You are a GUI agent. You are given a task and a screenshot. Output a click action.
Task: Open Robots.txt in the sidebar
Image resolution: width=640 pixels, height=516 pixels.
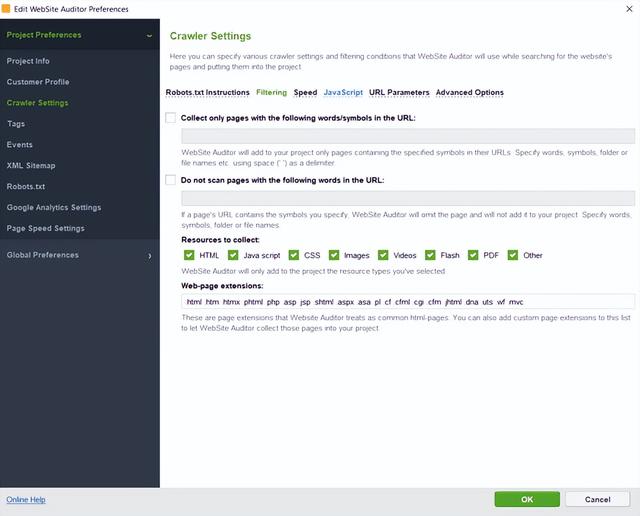[x=26, y=187]
